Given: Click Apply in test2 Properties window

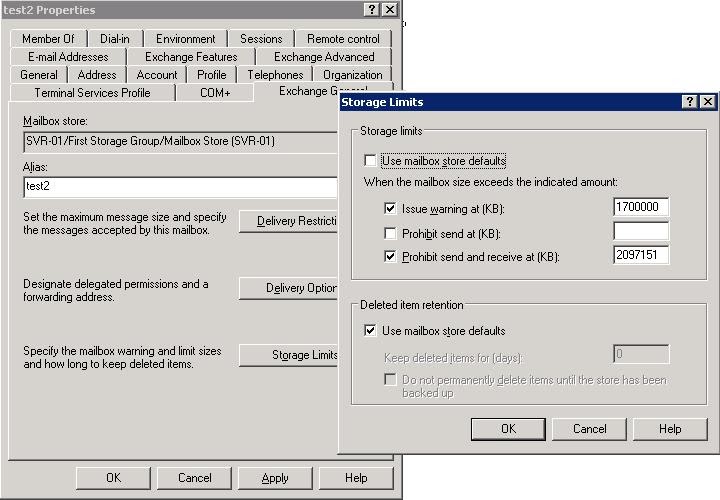Looking at the screenshot, I should pos(275,478).
